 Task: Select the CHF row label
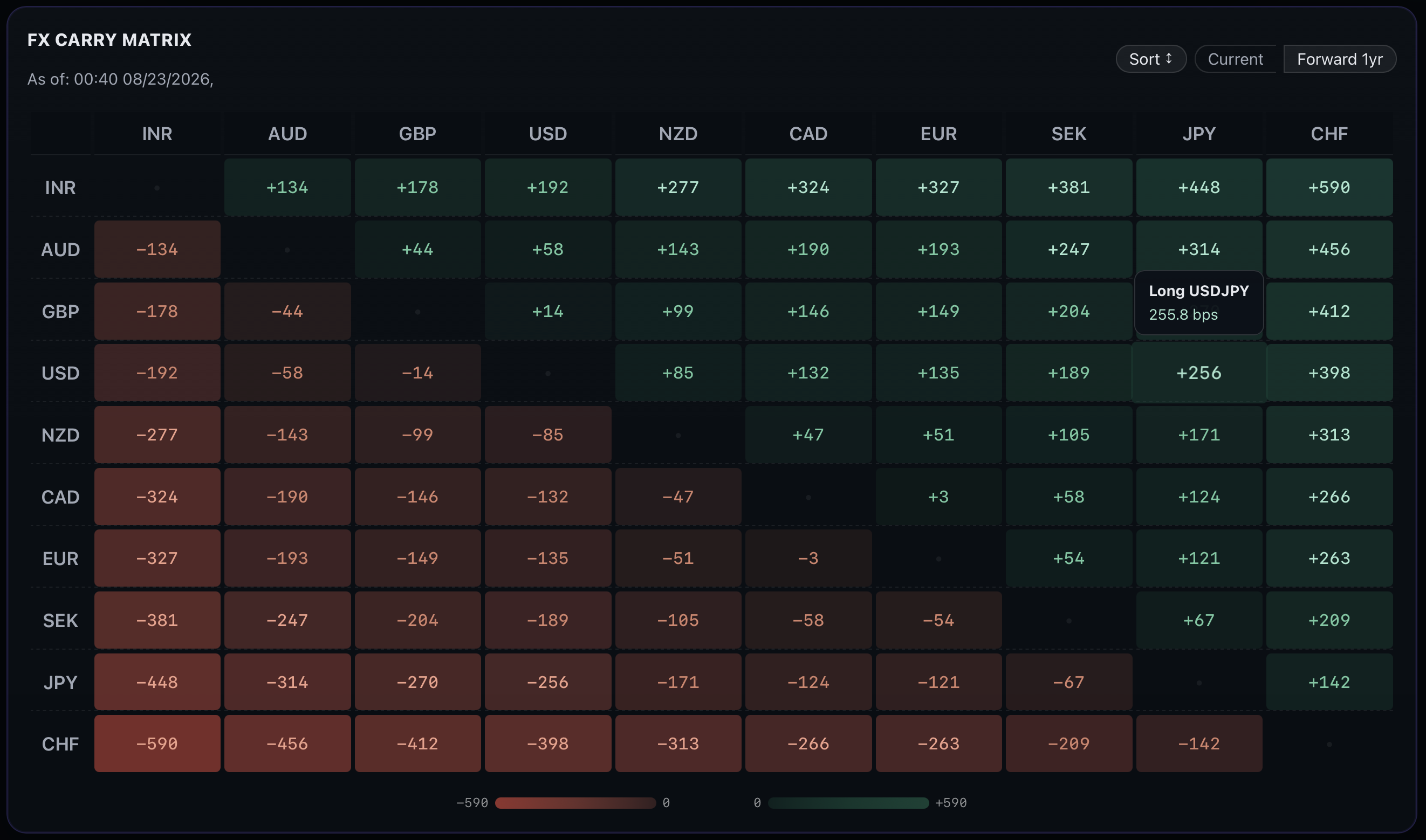point(60,744)
